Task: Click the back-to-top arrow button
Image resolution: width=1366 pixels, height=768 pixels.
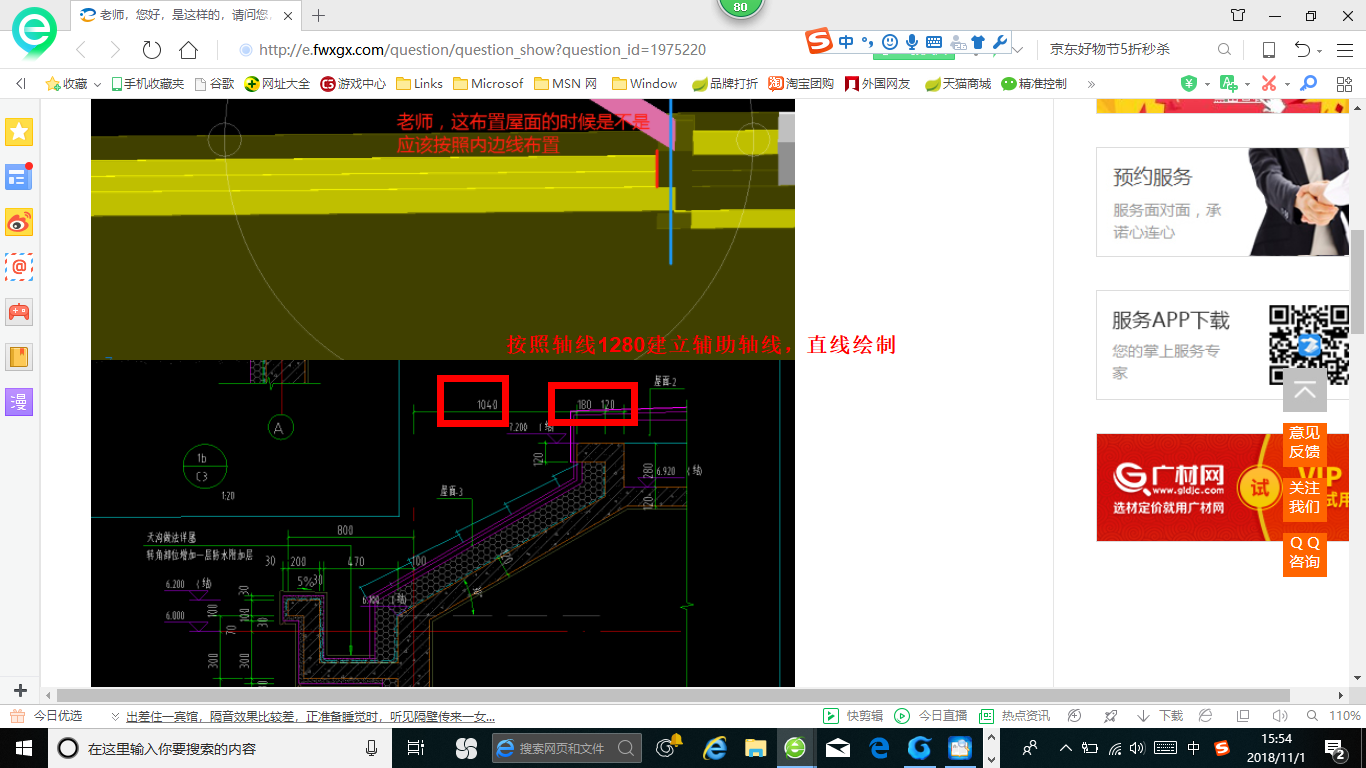Action: pyautogui.click(x=1305, y=390)
